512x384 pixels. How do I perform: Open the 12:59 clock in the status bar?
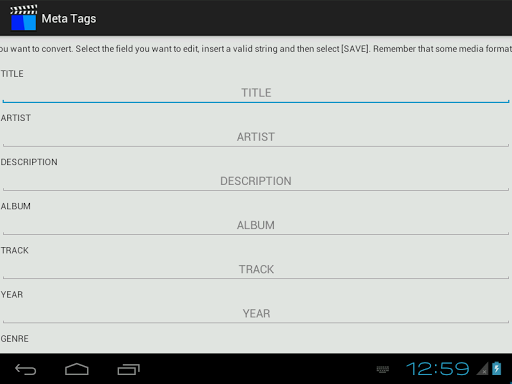coord(437,369)
